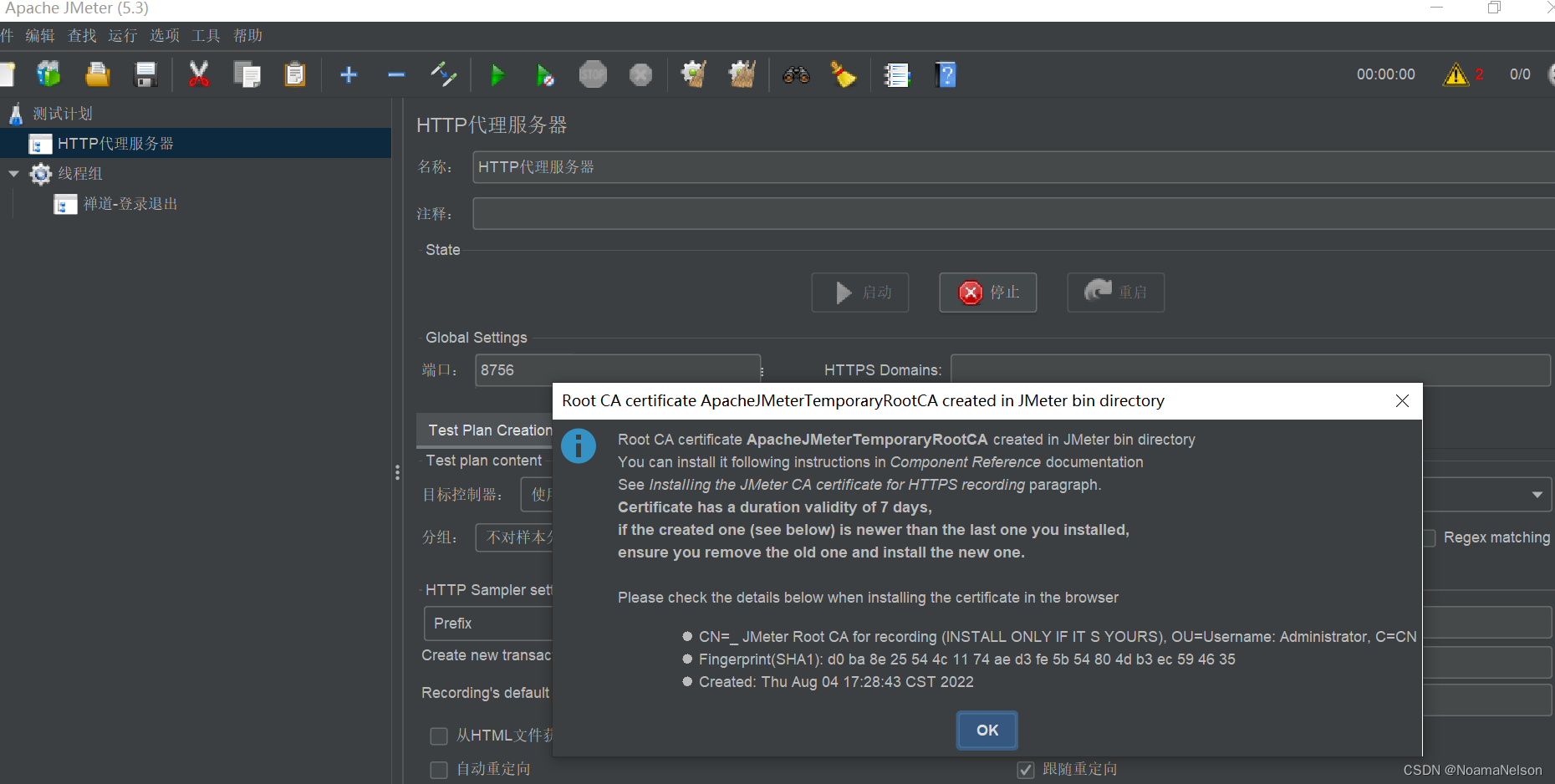Click the Expand all plus icon
This screenshot has height=784, width=1555.
pyautogui.click(x=349, y=74)
